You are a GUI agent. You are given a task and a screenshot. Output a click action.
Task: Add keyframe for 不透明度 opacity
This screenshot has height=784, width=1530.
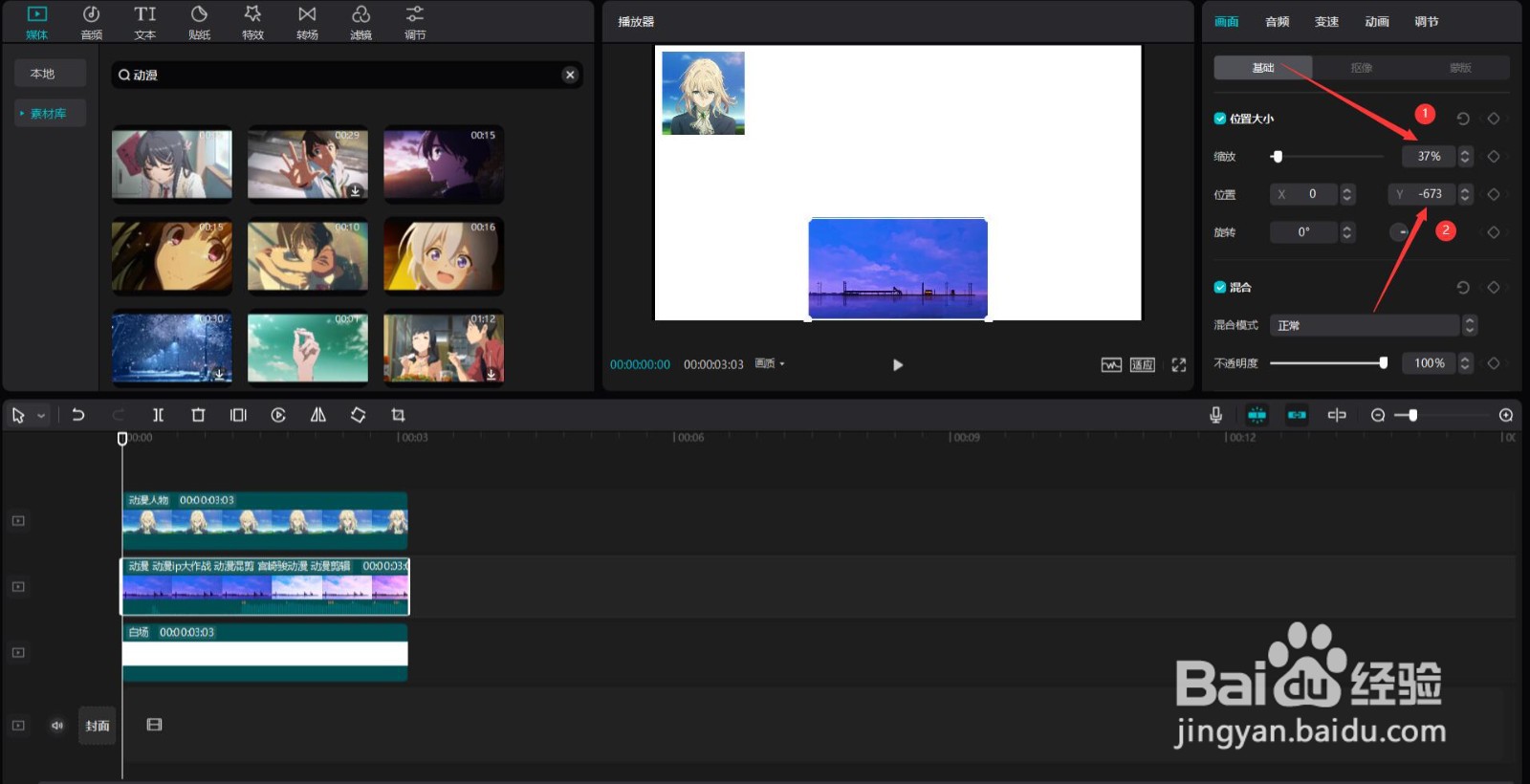click(1494, 362)
